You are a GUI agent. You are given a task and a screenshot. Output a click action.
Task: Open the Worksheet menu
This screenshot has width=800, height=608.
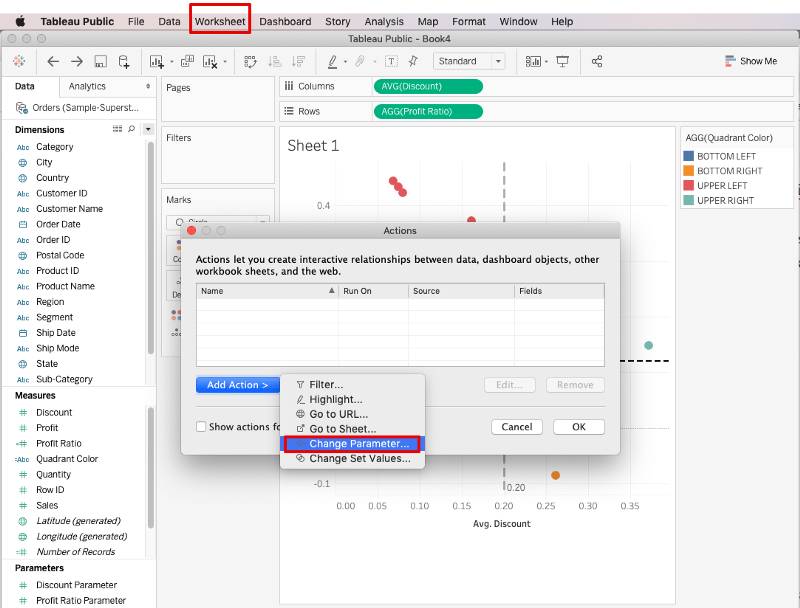pos(220,21)
